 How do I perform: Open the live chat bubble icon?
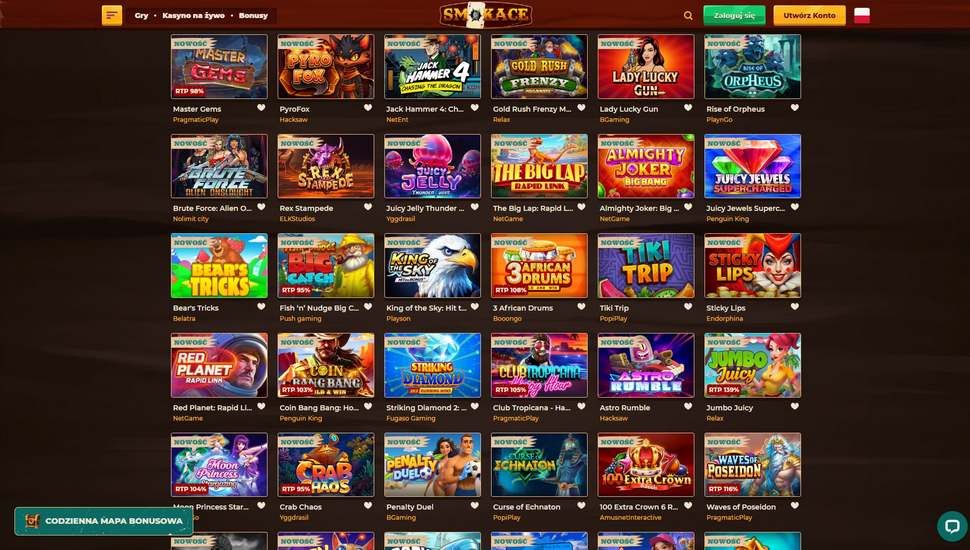click(x=952, y=525)
